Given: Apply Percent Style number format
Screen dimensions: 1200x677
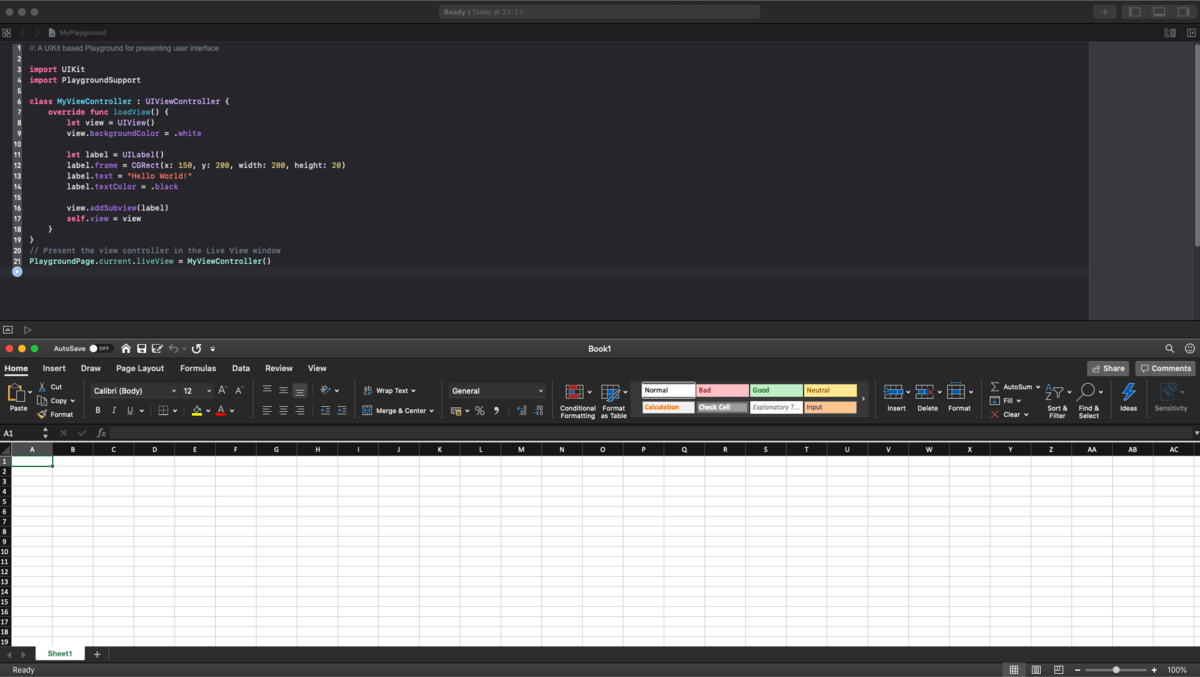Looking at the screenshot, I should pos(480,411).
